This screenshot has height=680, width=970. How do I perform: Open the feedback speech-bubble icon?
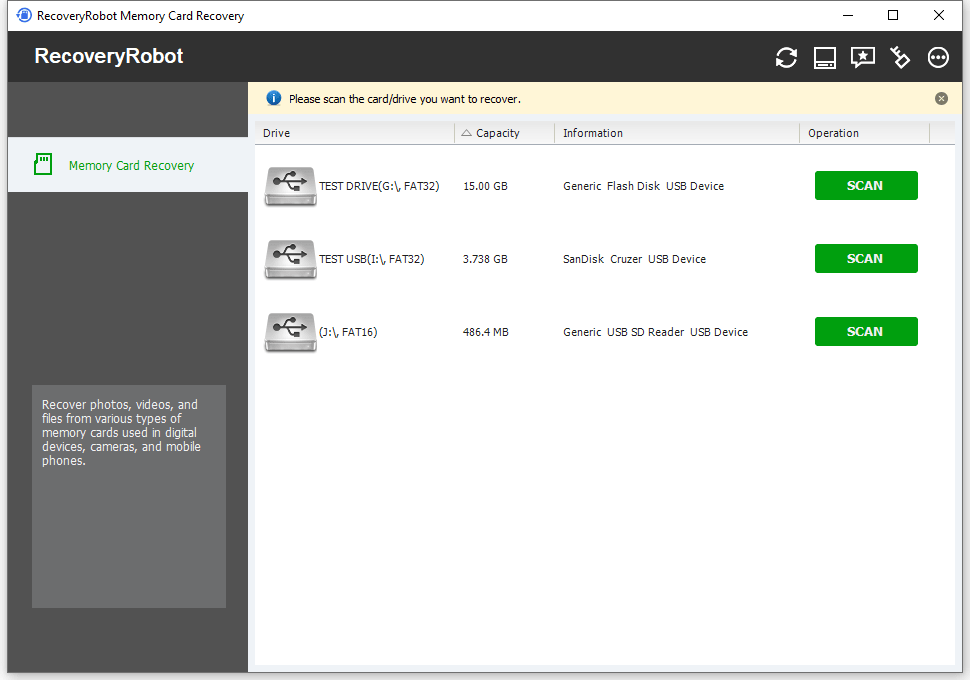click(x=862, y=57)
